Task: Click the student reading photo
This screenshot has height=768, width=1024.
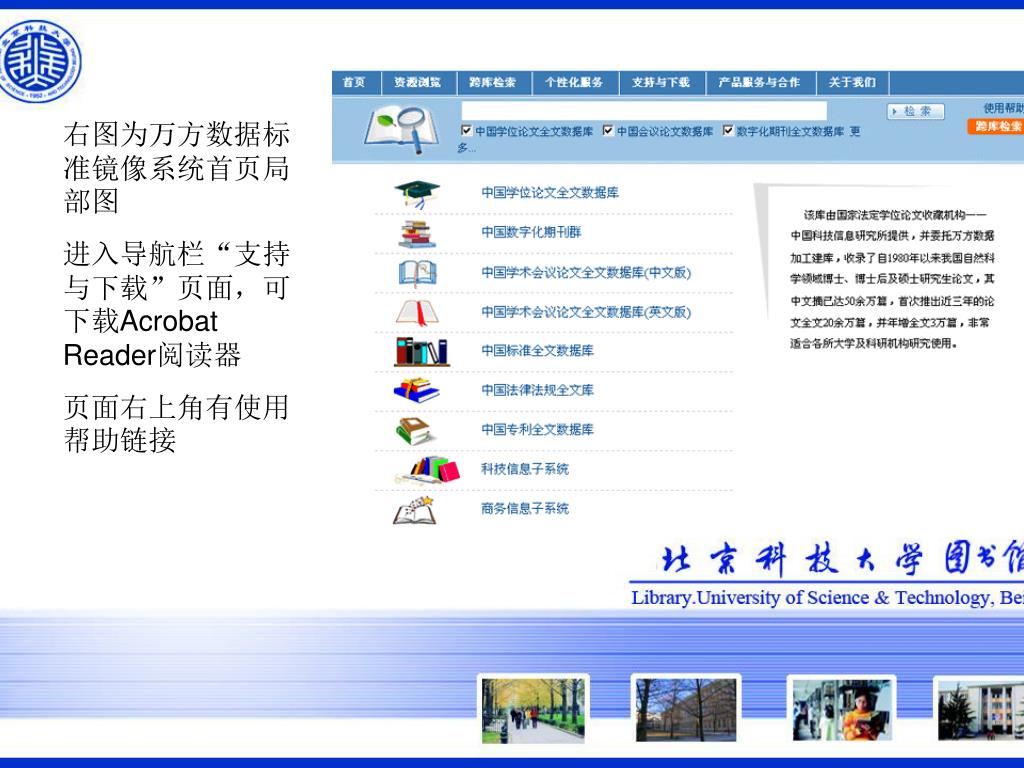Action: click(841, 709)
